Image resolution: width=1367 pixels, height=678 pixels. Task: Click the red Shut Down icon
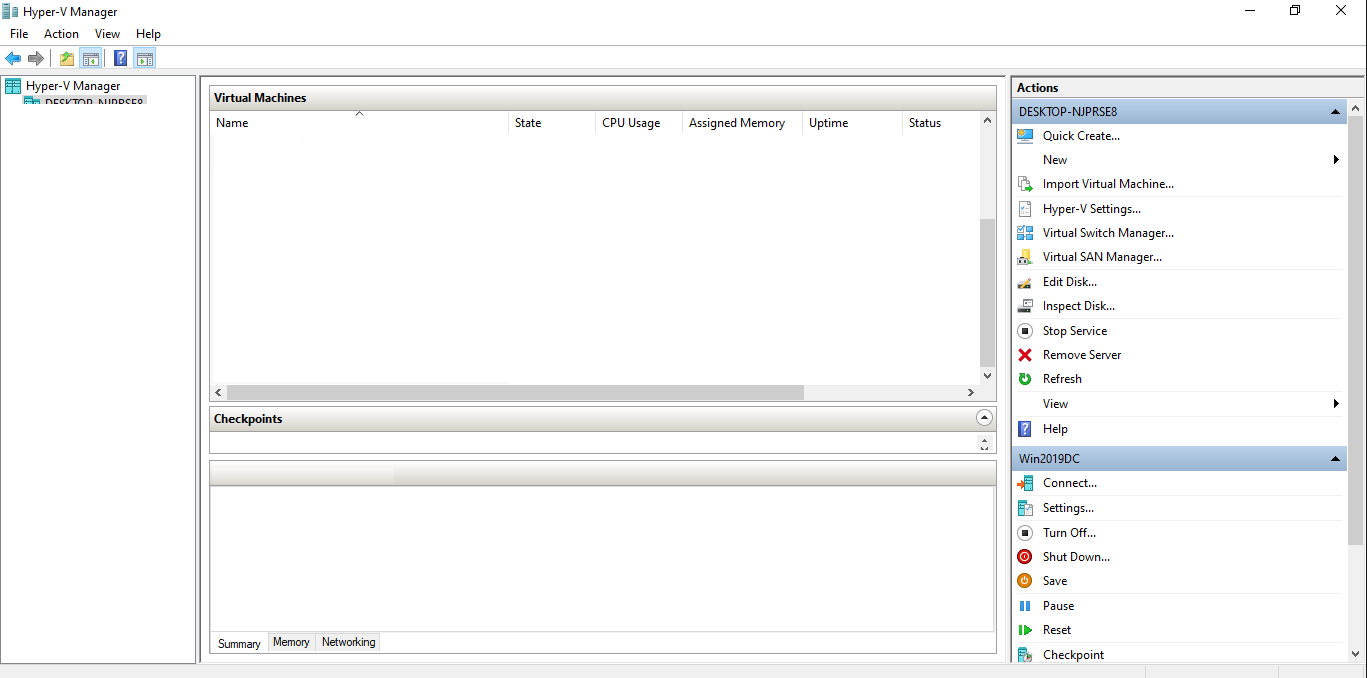click(1025, 557)
